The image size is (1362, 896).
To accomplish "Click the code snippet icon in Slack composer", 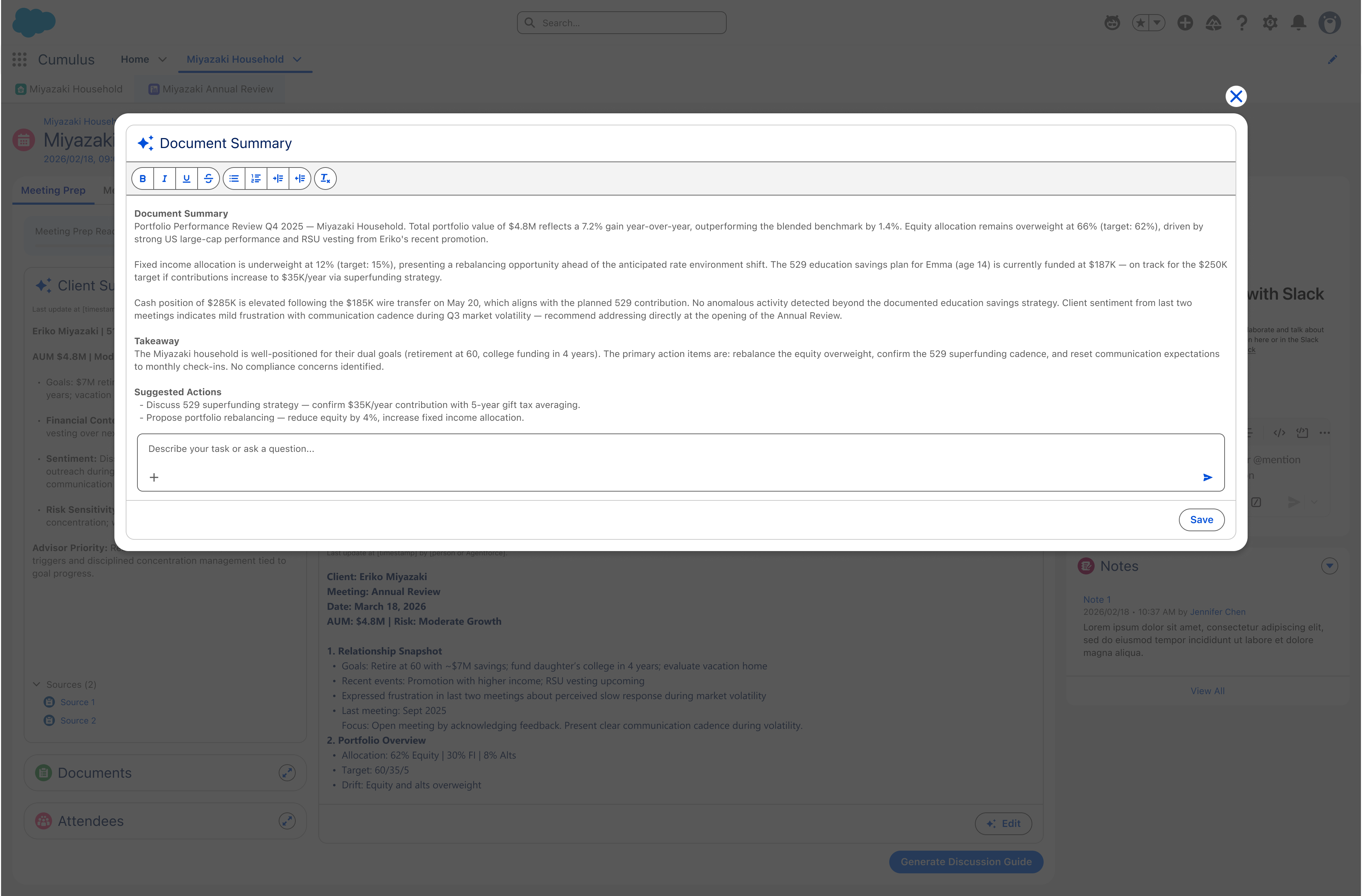I will click(1279, 432).
